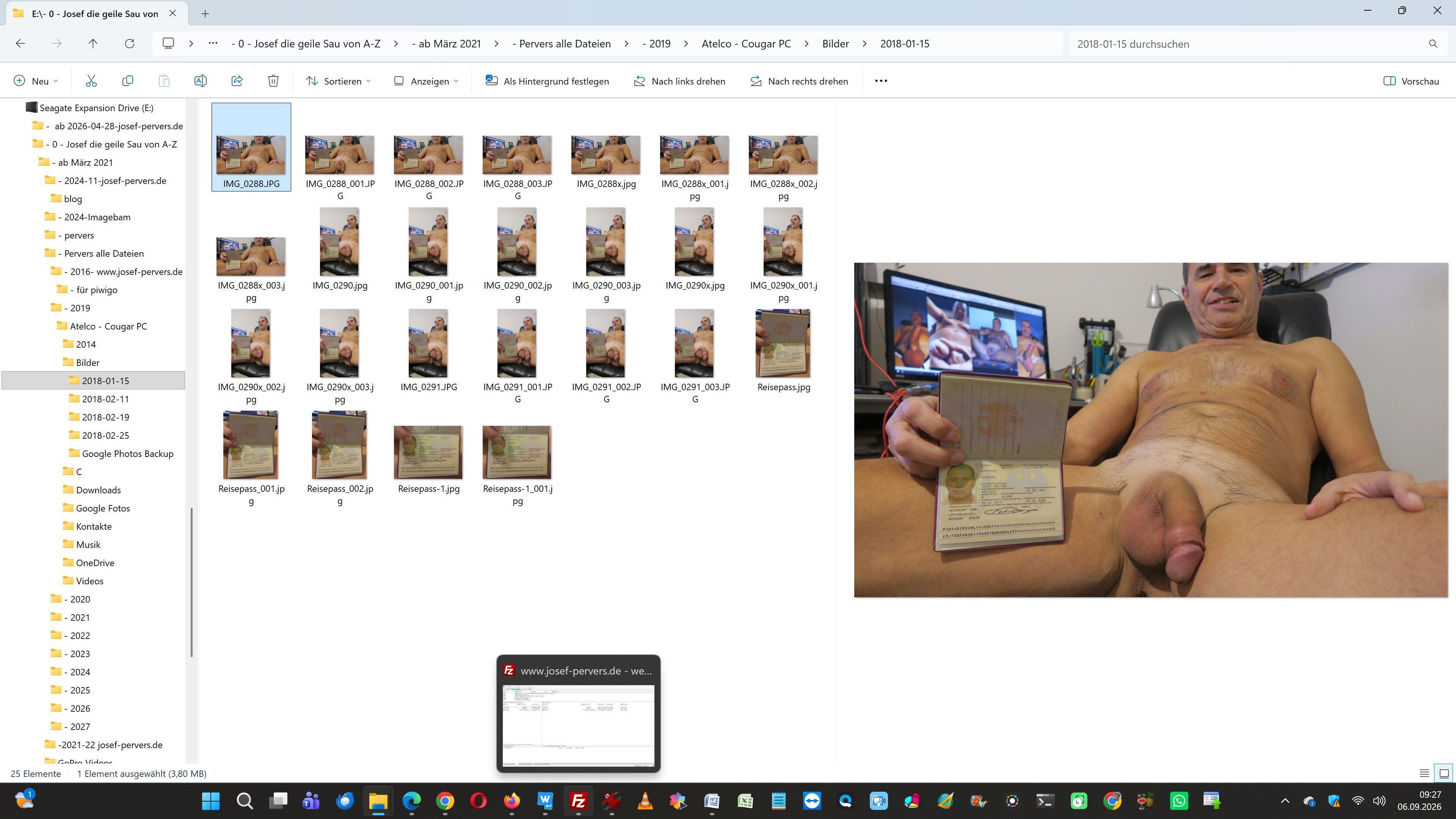1456x819 pixels.
Task: Open the Sortieren dropdown
Action: click(338, 81)
